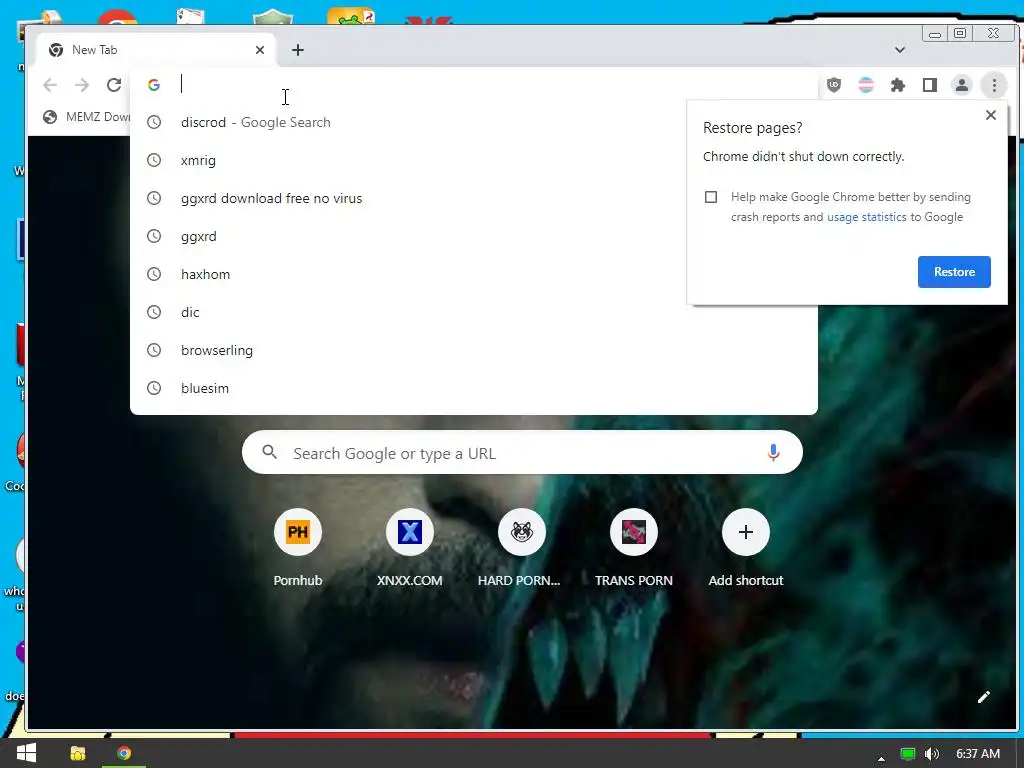
Task: Reload the page with the refresh icon
Action: 114,85
